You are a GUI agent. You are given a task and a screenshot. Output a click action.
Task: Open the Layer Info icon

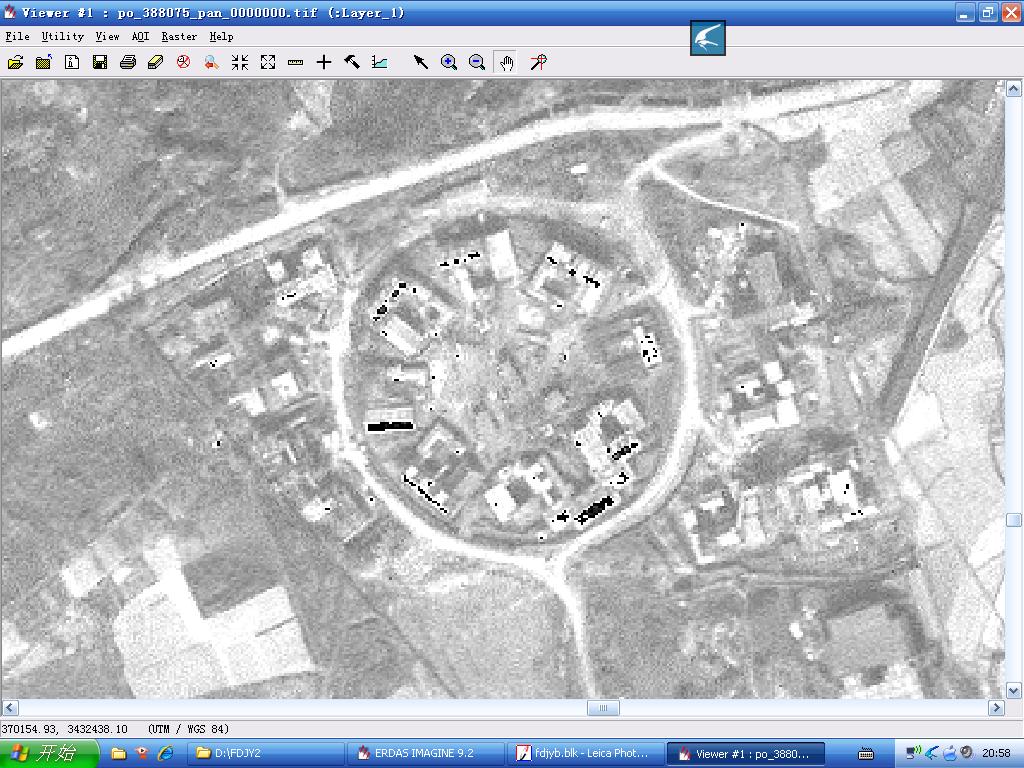(x=72, y=62)
